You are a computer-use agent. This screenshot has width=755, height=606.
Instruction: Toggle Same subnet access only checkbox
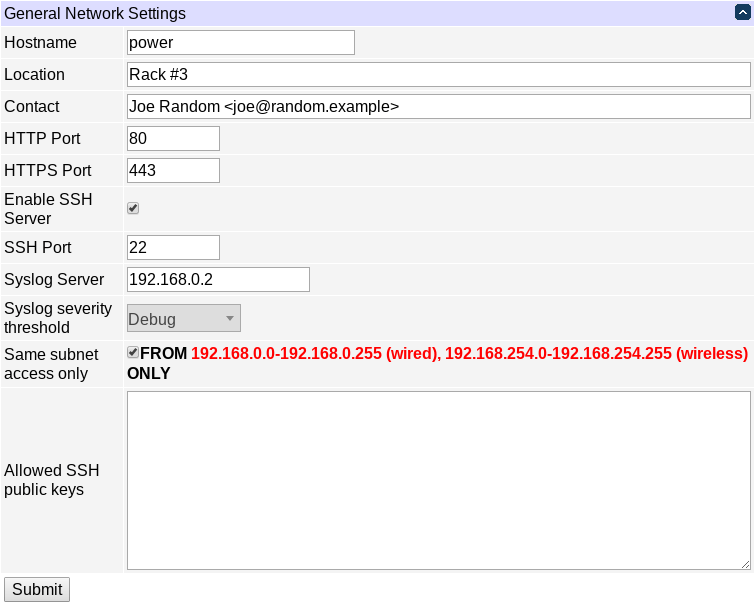[x=133, y=352]
